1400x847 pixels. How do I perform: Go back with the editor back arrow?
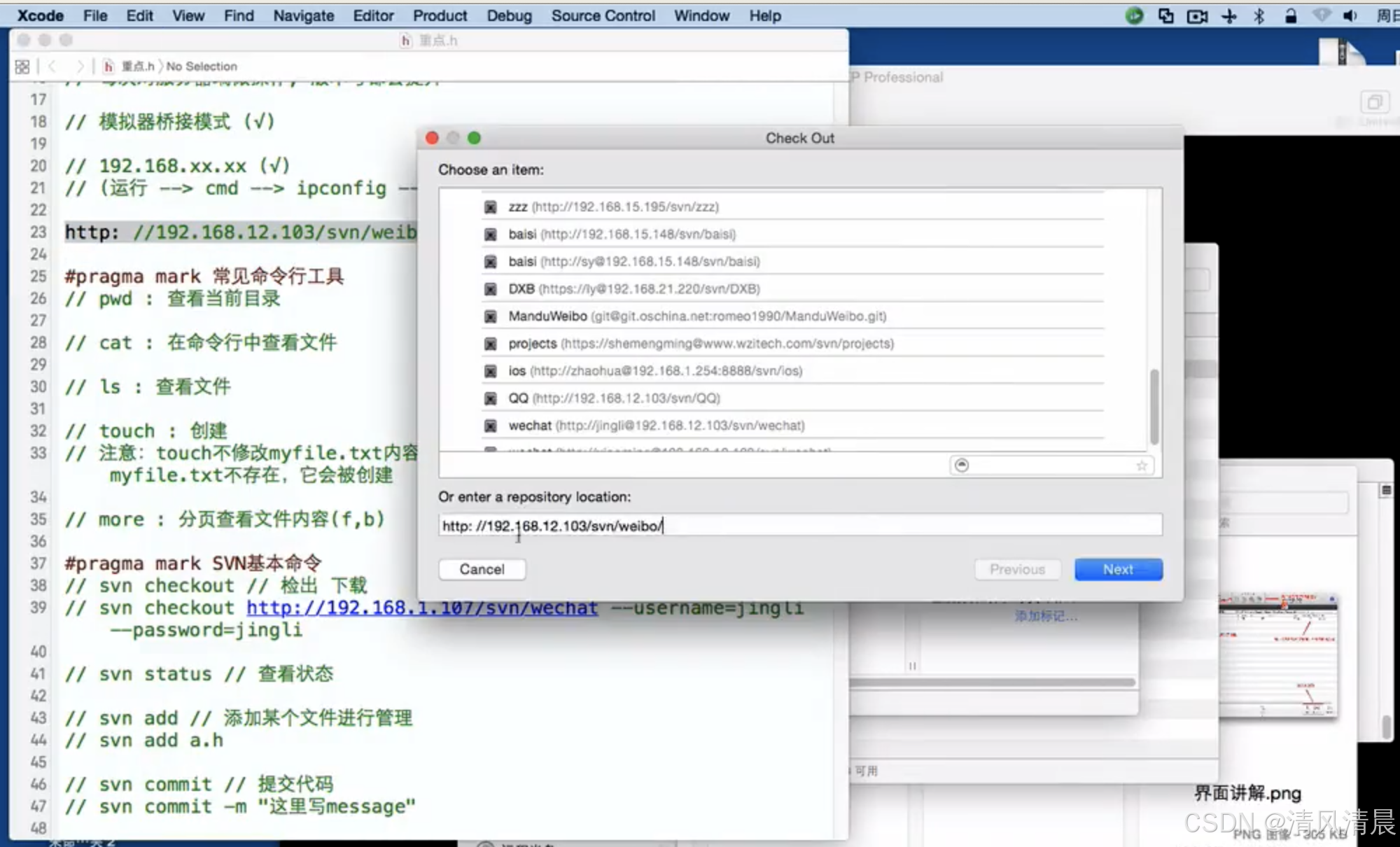point(52,66)
